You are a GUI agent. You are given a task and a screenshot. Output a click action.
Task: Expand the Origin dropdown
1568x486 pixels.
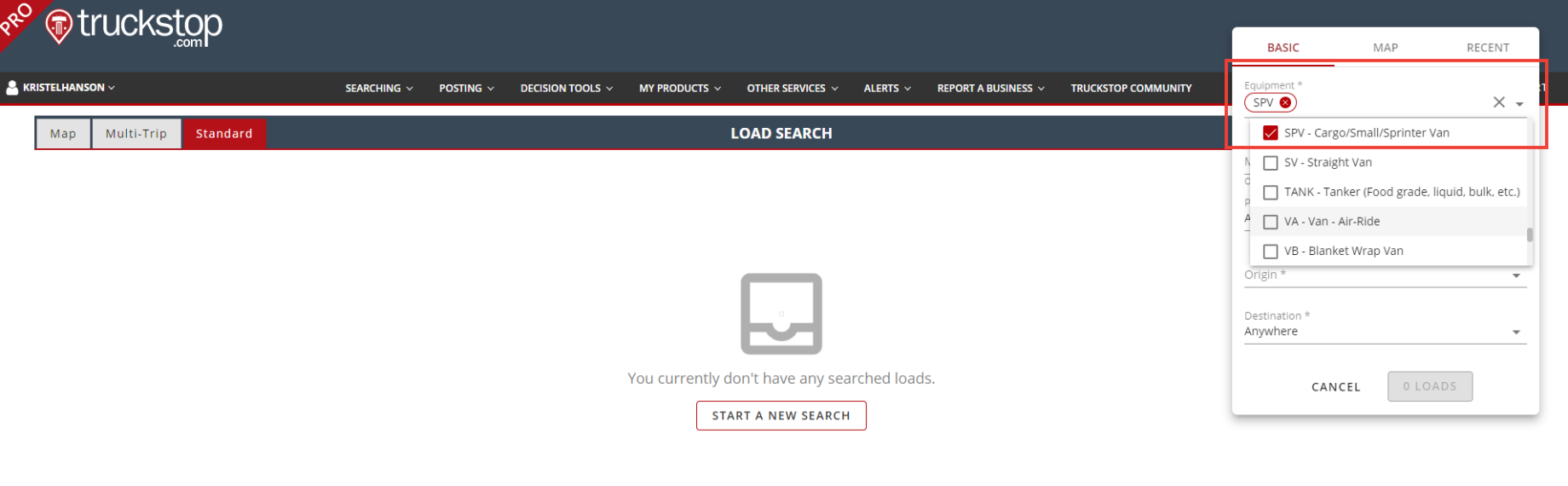coord(1516,275)
